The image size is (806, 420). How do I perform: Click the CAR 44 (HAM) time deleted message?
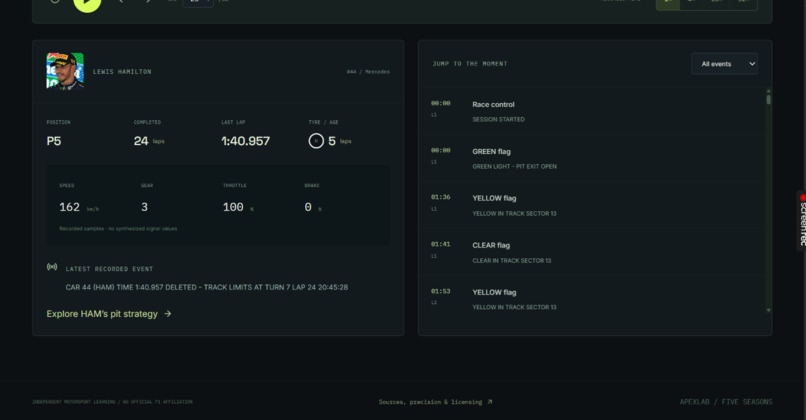(207, 287)
